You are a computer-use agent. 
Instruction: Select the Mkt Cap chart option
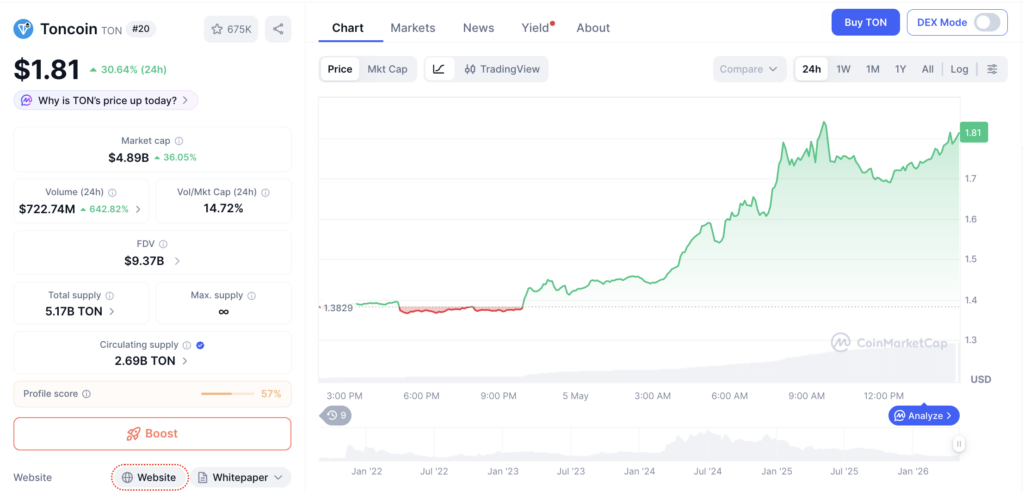(x=387, y=69)
